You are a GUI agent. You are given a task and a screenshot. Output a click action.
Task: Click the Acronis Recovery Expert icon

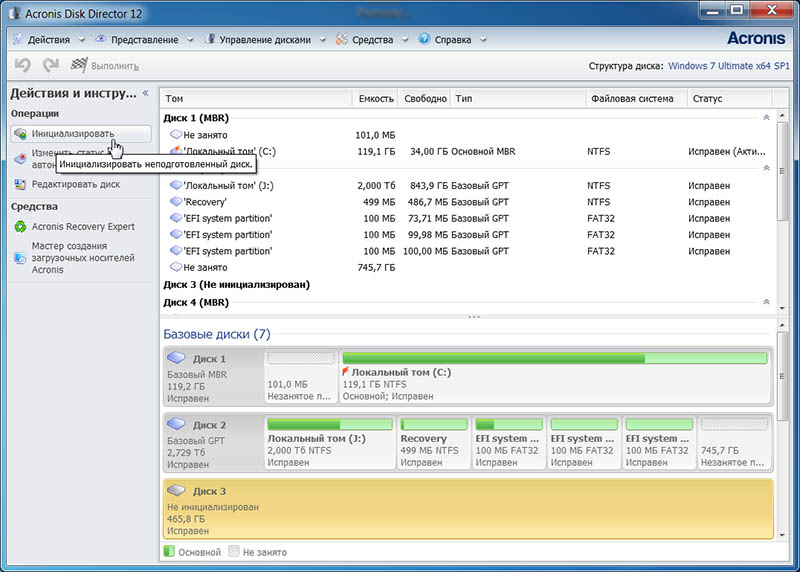pos(20,227)
